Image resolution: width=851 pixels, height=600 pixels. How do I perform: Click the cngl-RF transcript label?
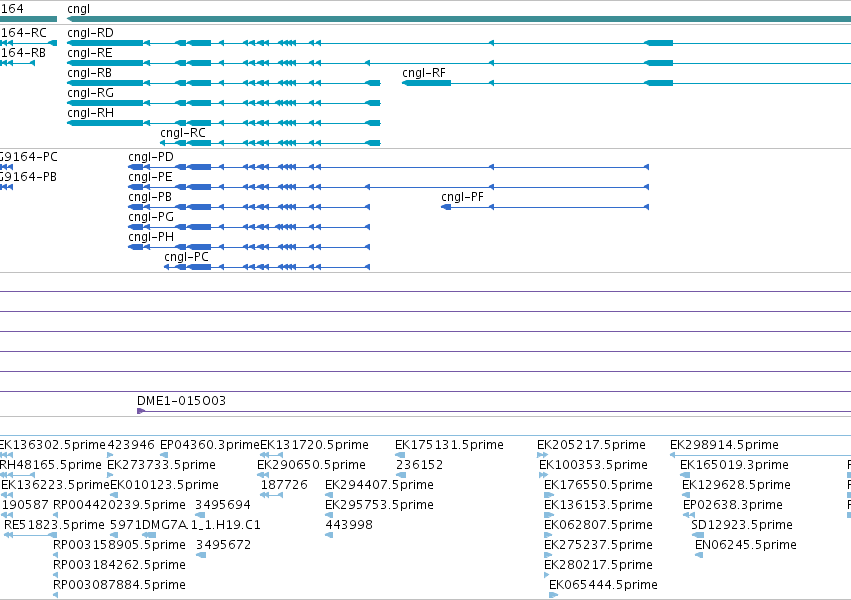pyautogui.click(x=424, y=73)
